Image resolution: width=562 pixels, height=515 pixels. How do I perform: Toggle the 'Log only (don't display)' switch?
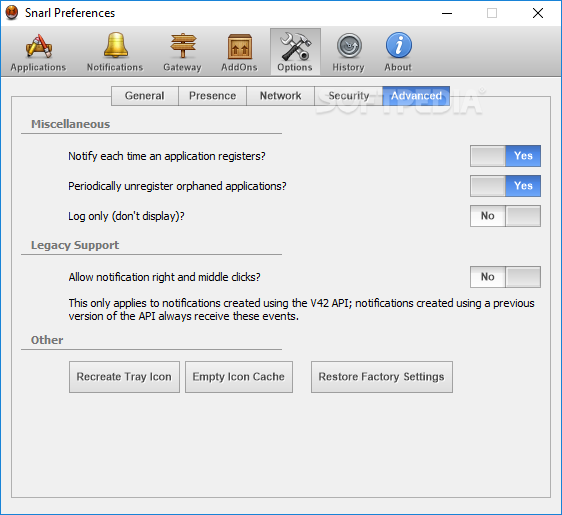[x=505, y=216]
